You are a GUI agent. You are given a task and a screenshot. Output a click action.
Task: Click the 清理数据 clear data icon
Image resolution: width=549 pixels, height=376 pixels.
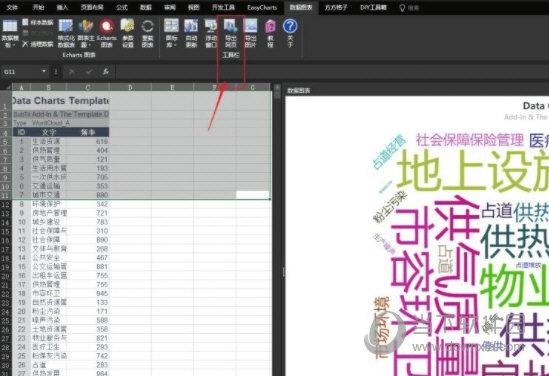(25, 44)
